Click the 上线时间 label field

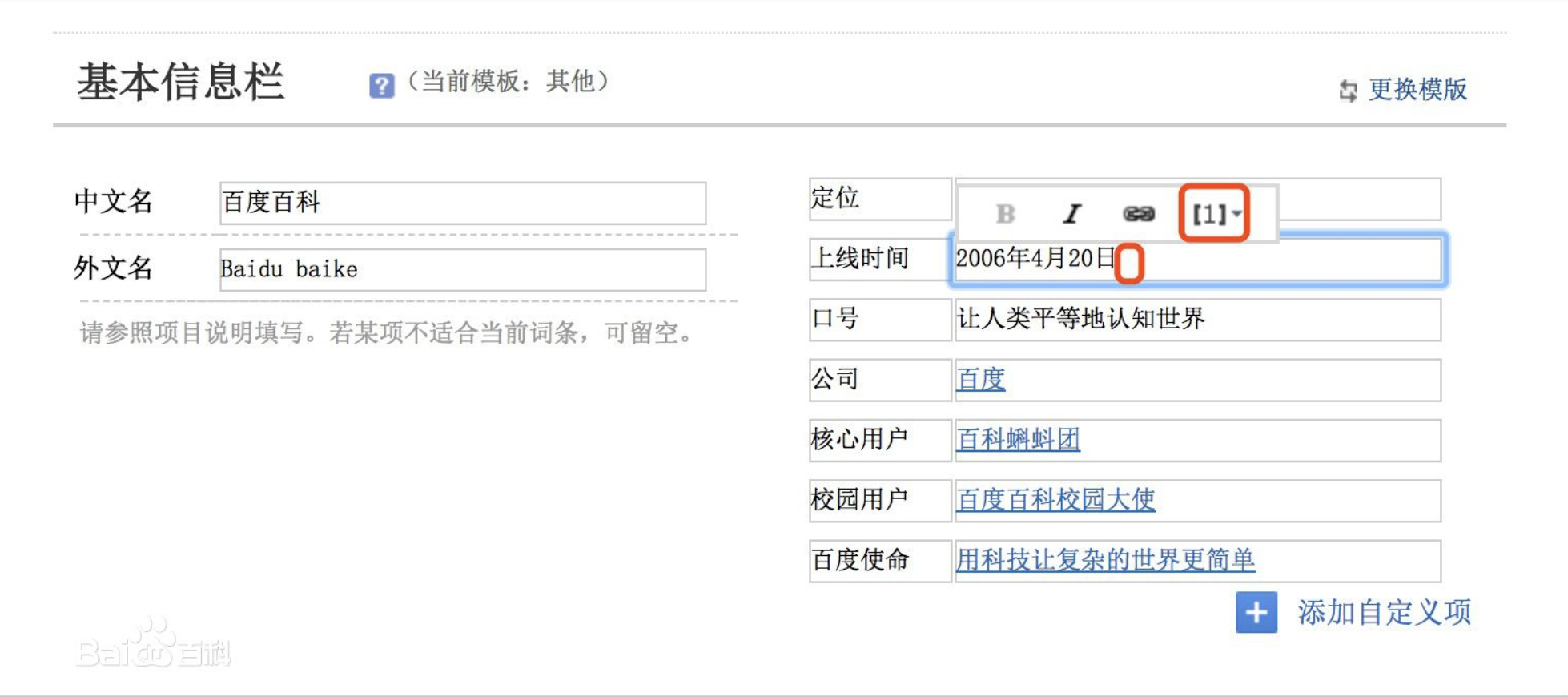[880, 259]
